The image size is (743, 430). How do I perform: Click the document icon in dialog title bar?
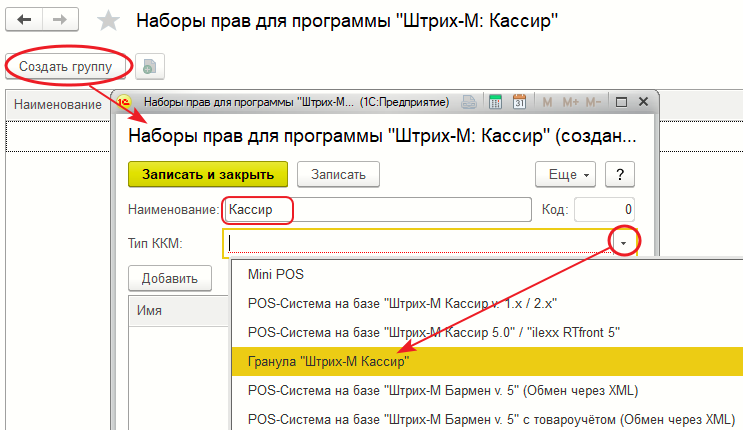coord(469,102)
